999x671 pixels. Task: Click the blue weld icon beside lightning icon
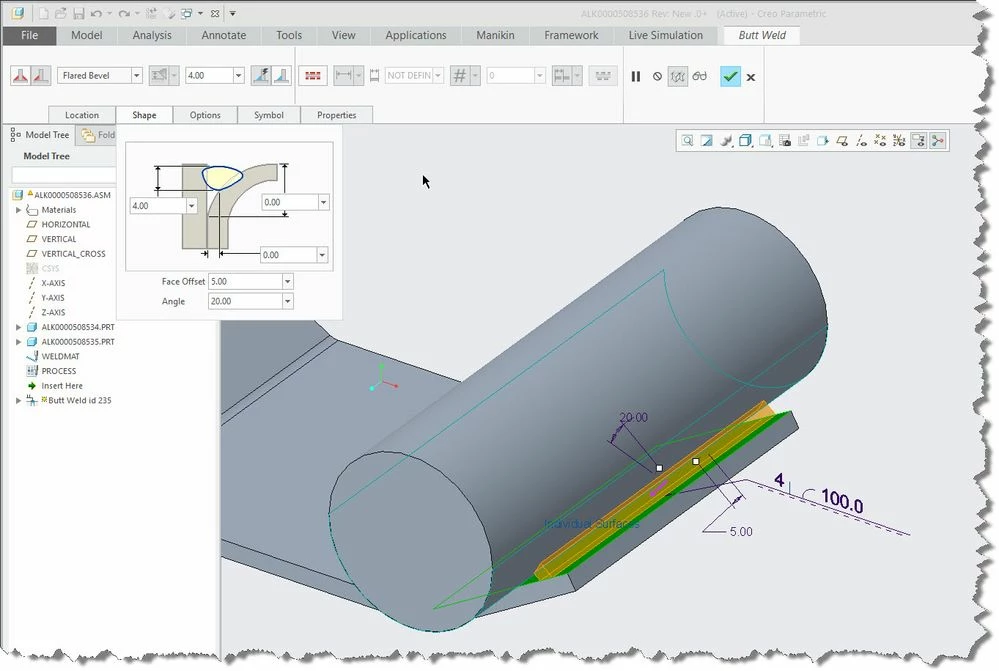coord(282,76)
